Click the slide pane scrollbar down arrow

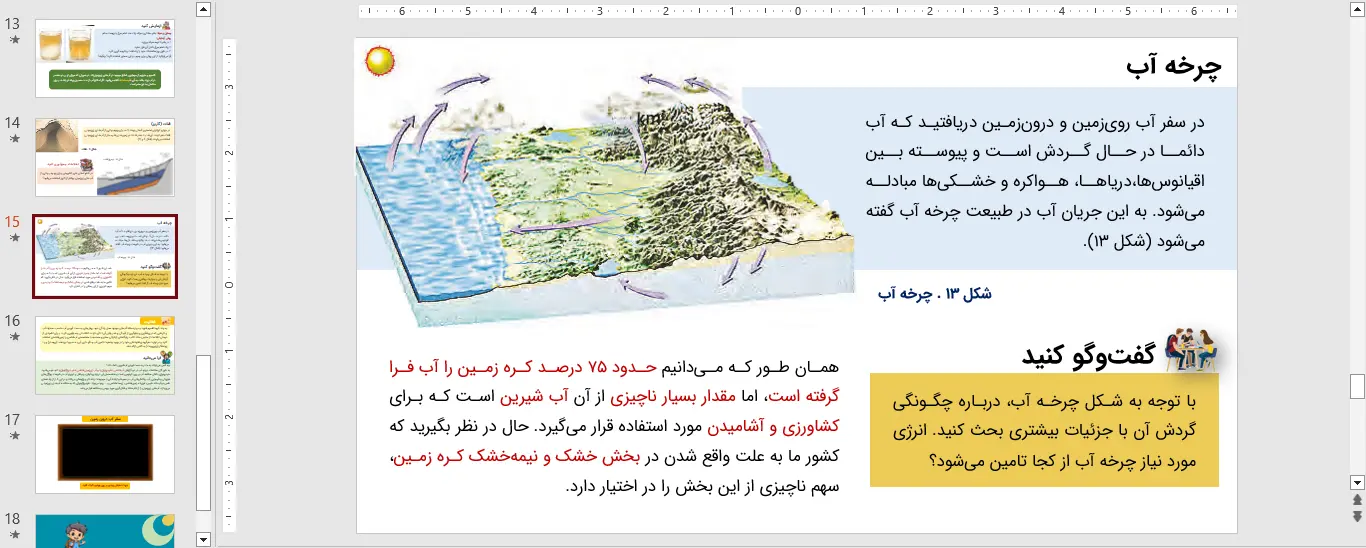point(1357,481)
